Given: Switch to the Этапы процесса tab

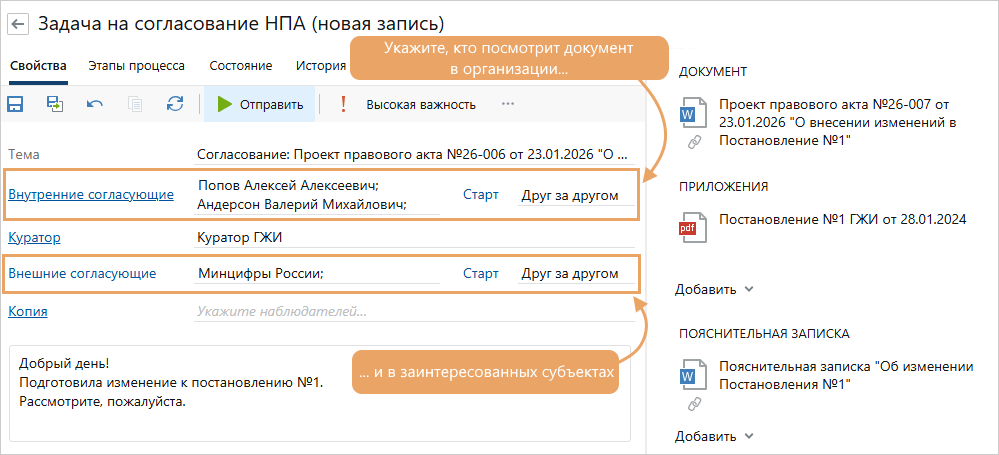Looking at the screenshot, I should tap(136, 66).
